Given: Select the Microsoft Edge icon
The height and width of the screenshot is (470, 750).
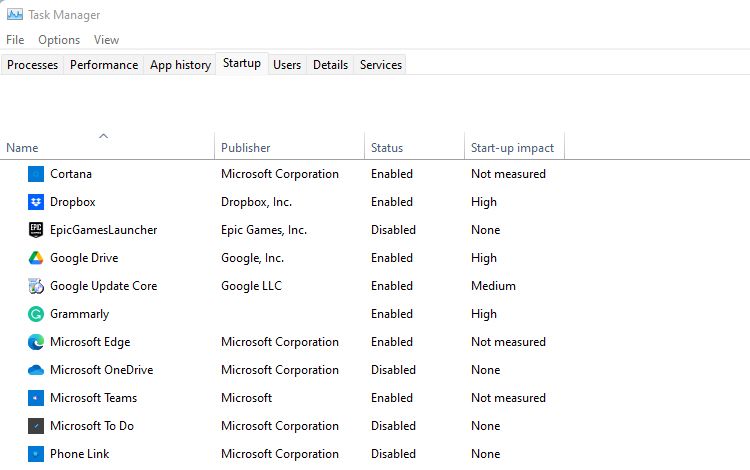Looking at the screenshot, I should tap(36, 342).
